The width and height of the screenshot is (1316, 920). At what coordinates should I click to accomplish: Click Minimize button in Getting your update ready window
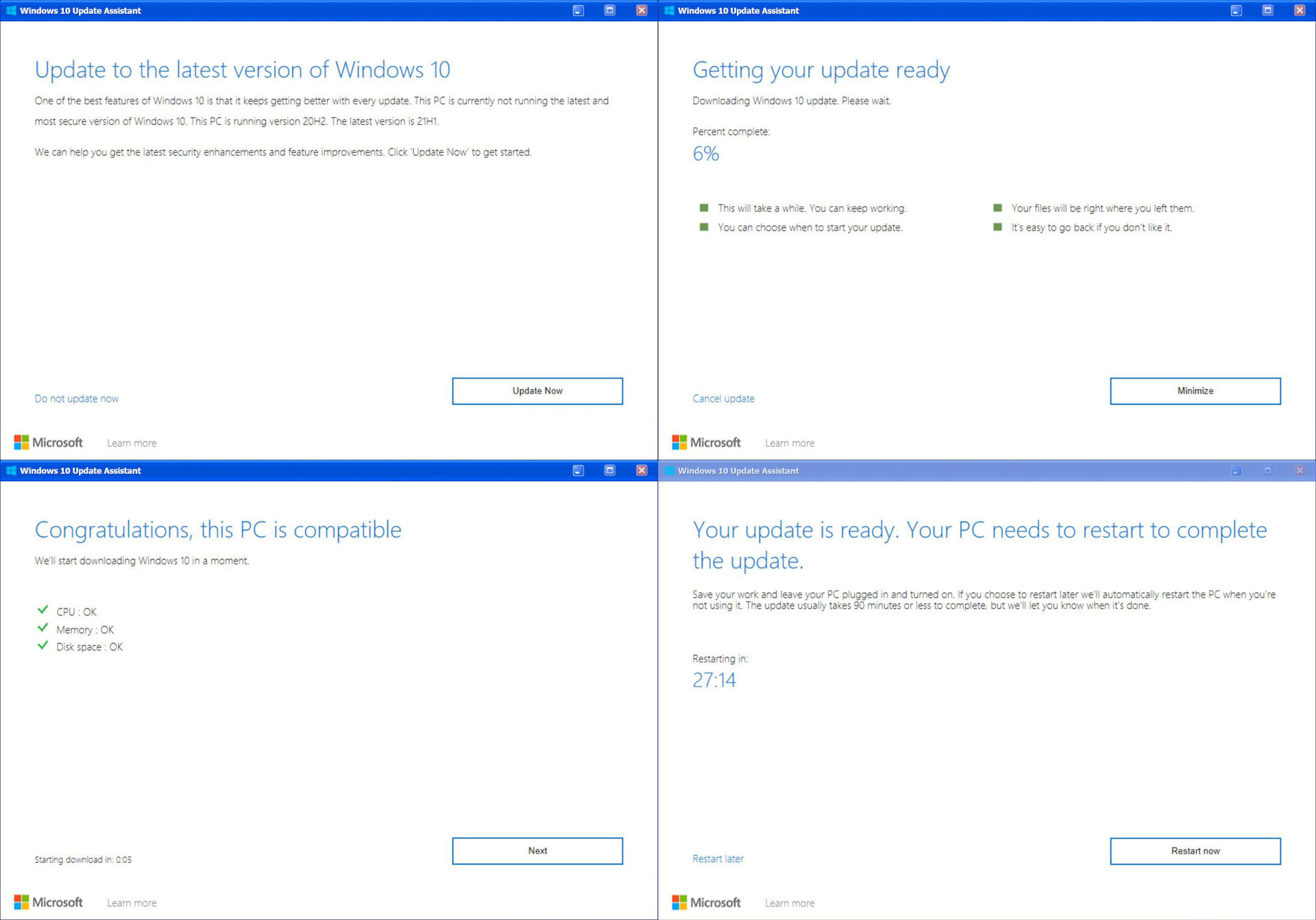[1195, 391]
